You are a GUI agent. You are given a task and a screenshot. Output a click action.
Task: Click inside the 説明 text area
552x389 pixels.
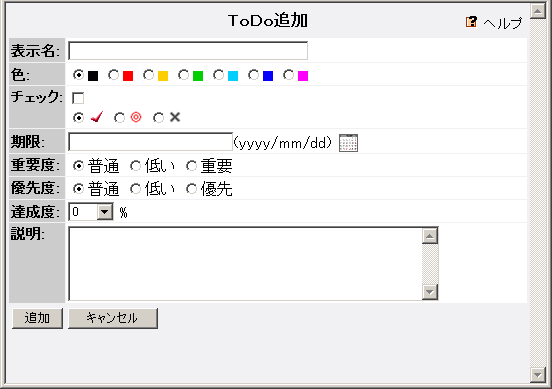point(245,264)
